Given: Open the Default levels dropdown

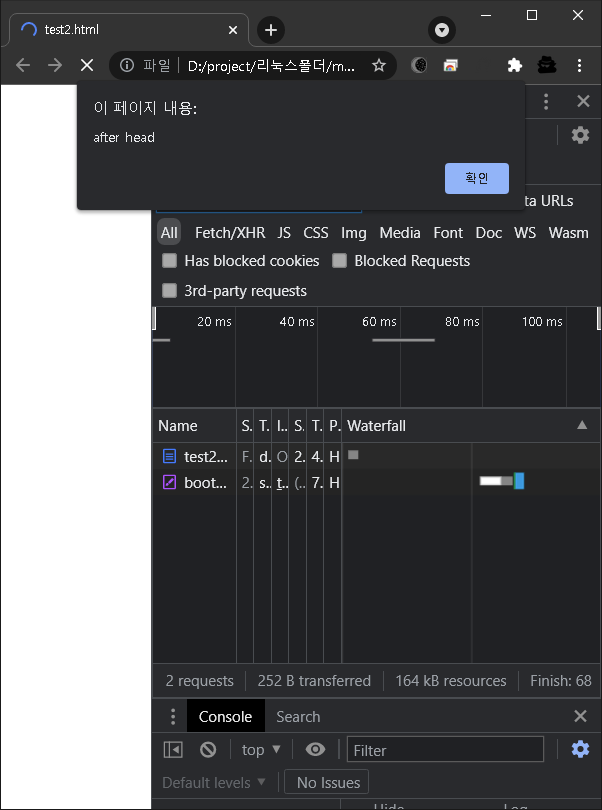Looking at the screenshot, I should tap(214, 782).
